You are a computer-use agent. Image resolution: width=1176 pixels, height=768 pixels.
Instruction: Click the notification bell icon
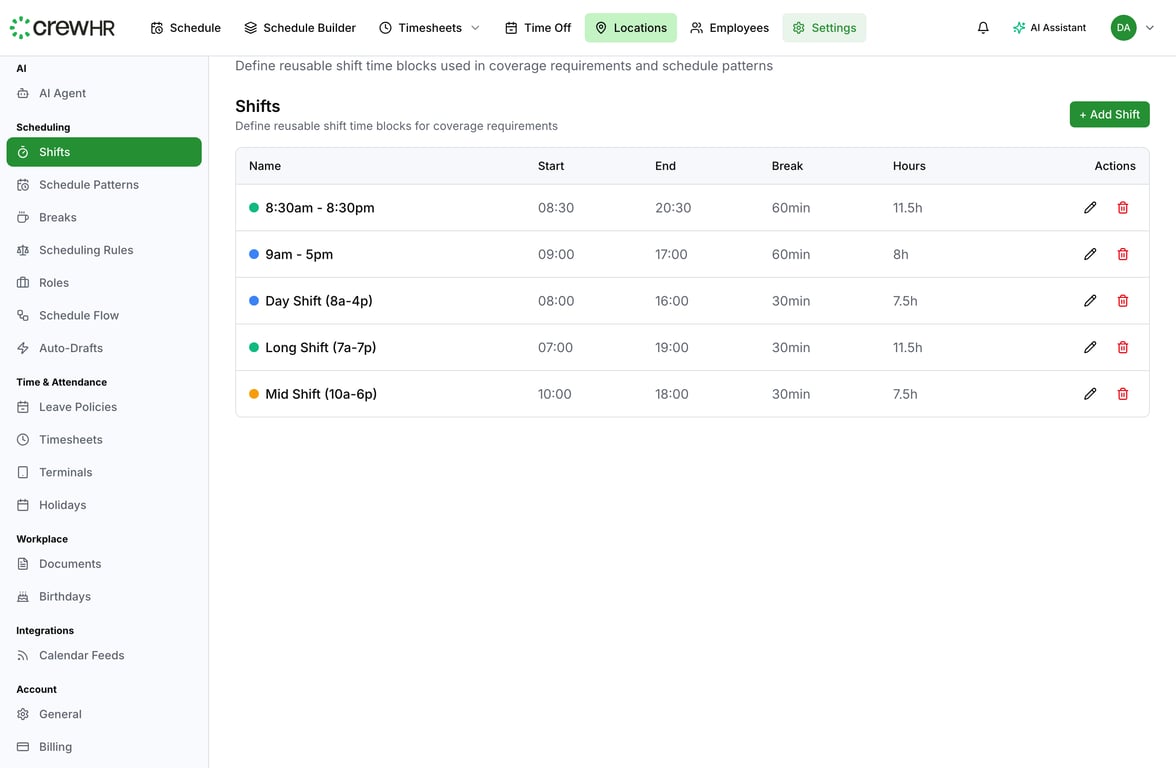(x=983, y=27)
